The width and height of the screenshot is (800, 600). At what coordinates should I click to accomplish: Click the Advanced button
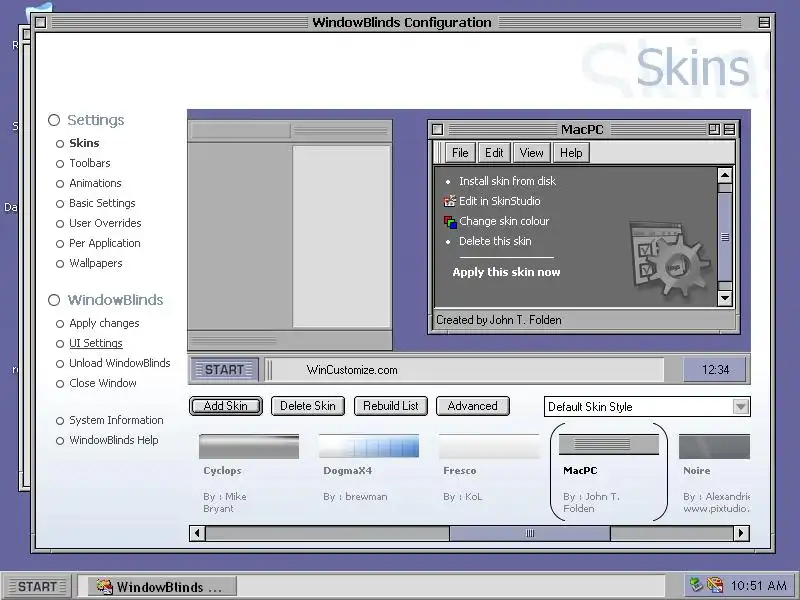click(472, 406)
